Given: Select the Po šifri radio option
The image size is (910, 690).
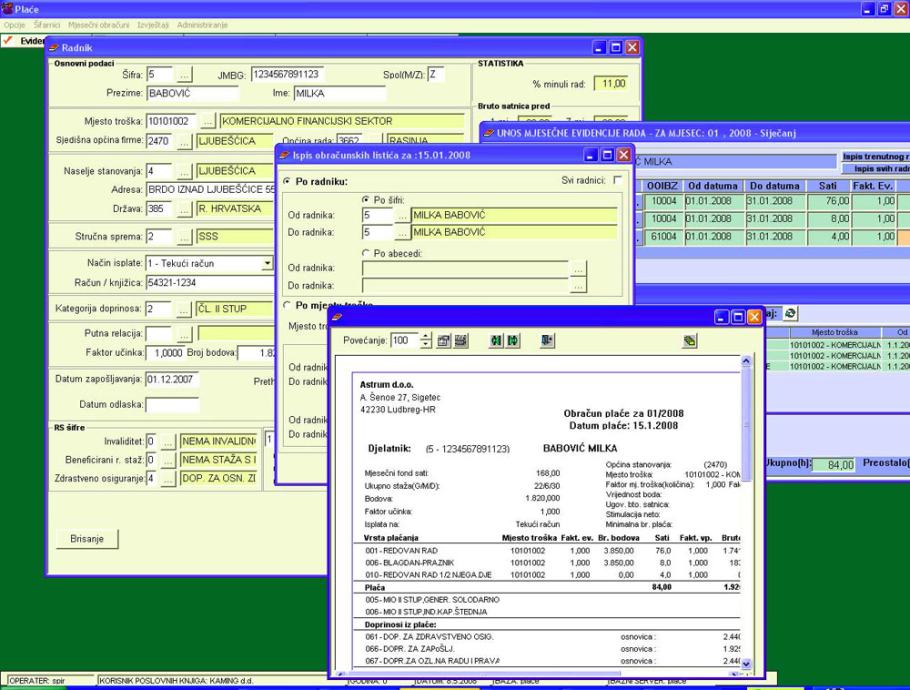Looking at the screenshot, I should pyautogui.click(x=366, y=200).
